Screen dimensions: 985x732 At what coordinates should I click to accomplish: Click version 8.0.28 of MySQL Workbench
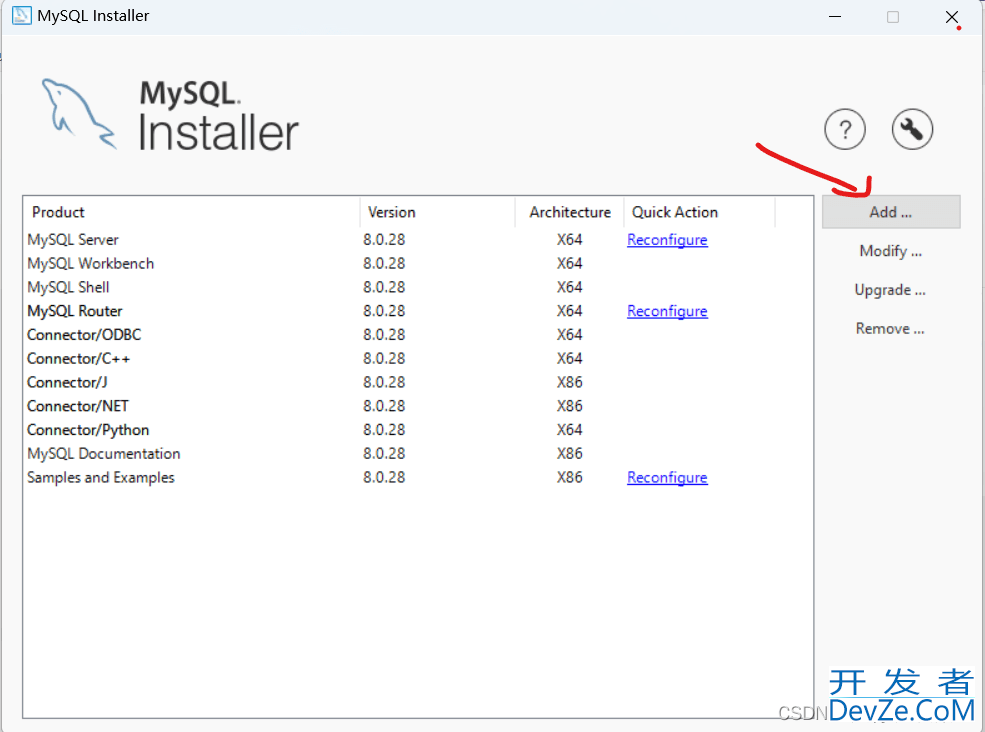tap(384, 263)
